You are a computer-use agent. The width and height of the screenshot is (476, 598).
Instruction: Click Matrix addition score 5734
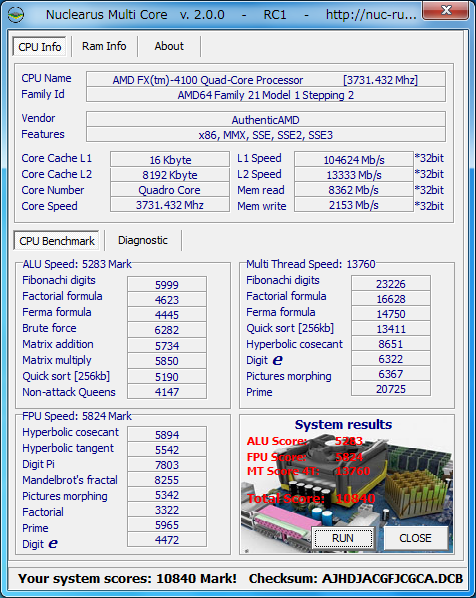pos(167,346)
